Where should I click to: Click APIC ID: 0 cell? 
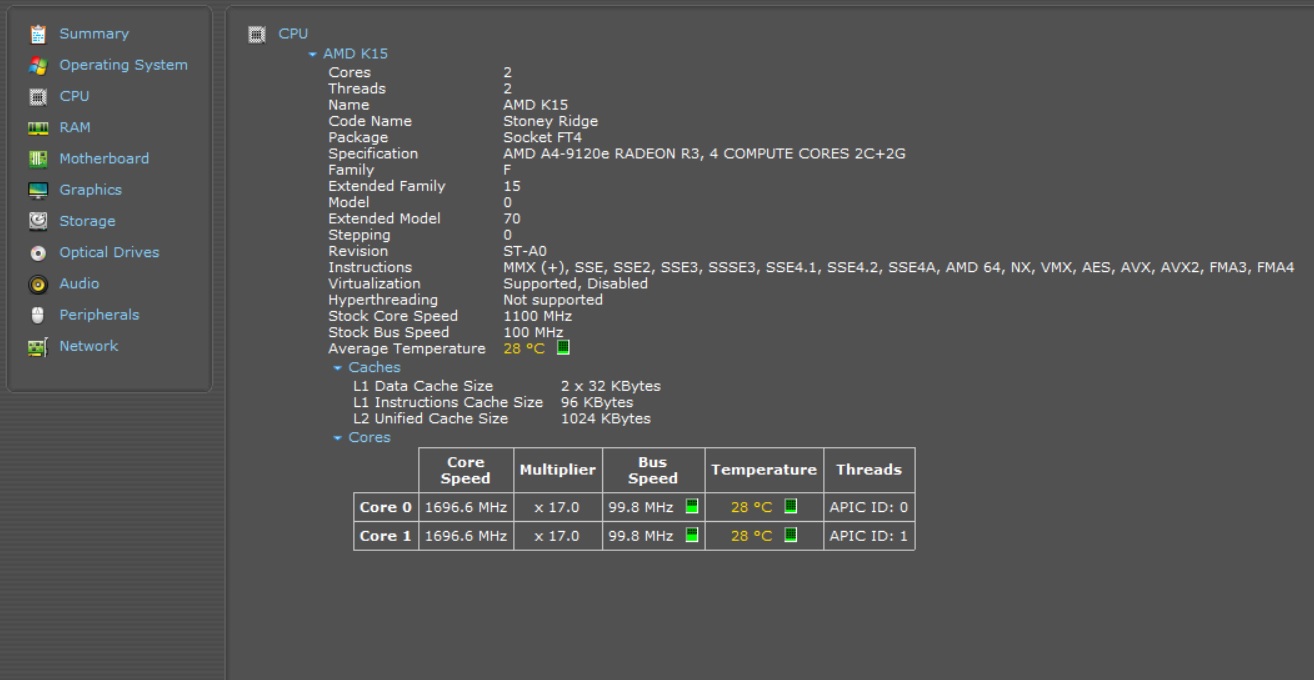click(869, 507)
